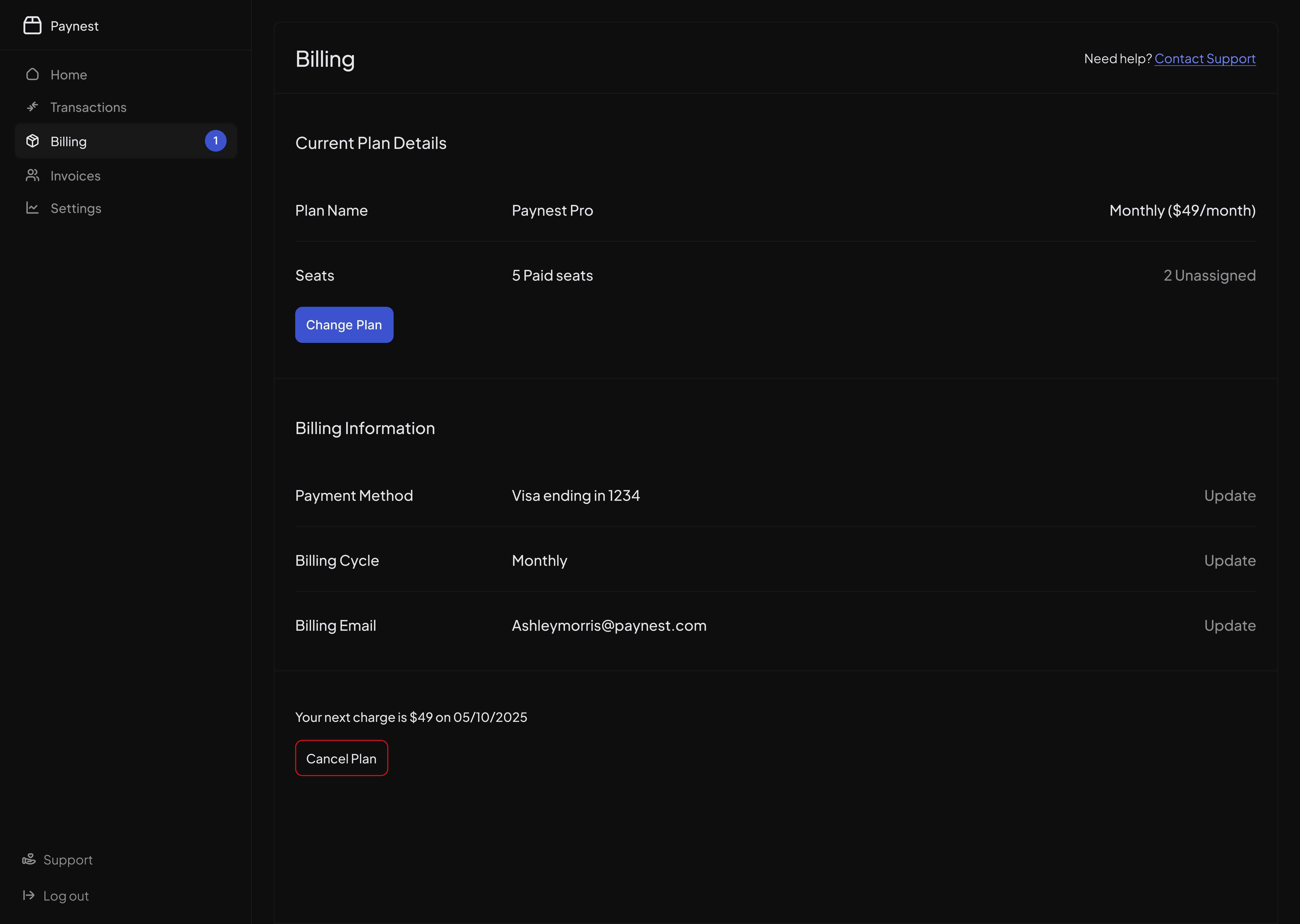1300x924 pixels.
Task: Click 'Visa ending in 1234' text
Action: (576, 496)
